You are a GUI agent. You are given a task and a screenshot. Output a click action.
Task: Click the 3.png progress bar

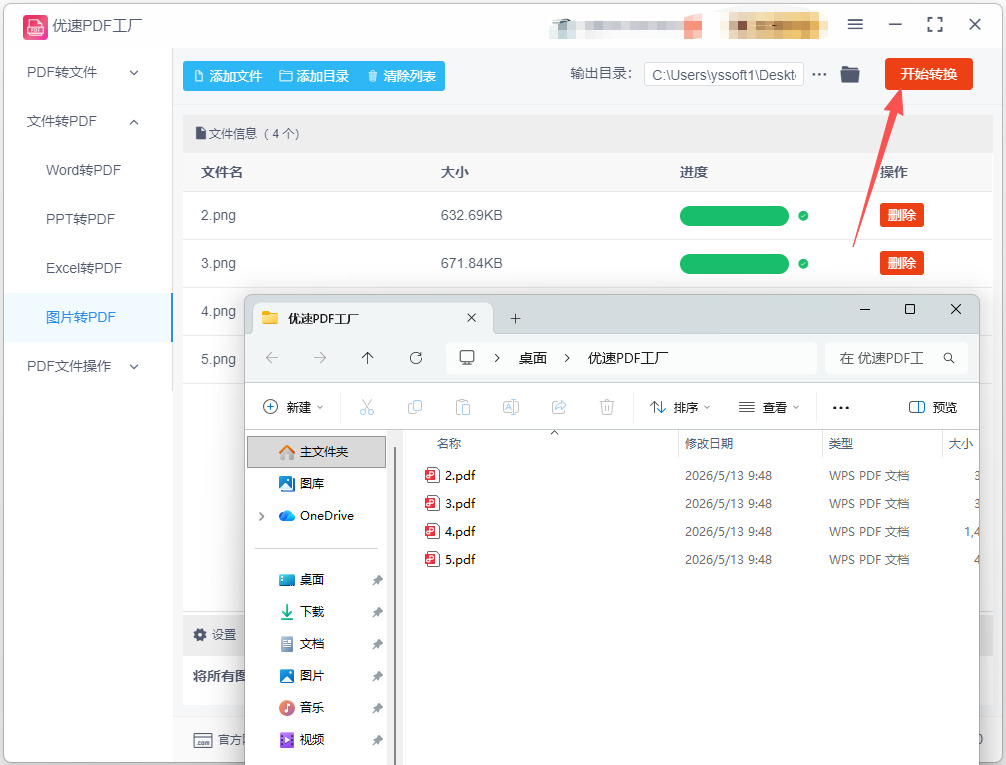[734, 264]
